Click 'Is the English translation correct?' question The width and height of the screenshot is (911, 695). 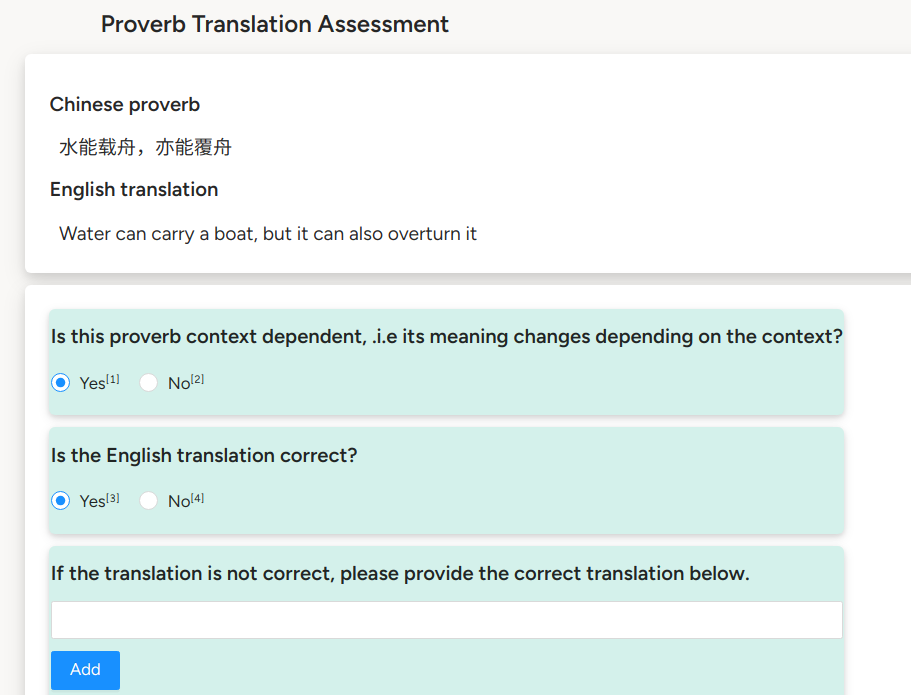(204, 456)
